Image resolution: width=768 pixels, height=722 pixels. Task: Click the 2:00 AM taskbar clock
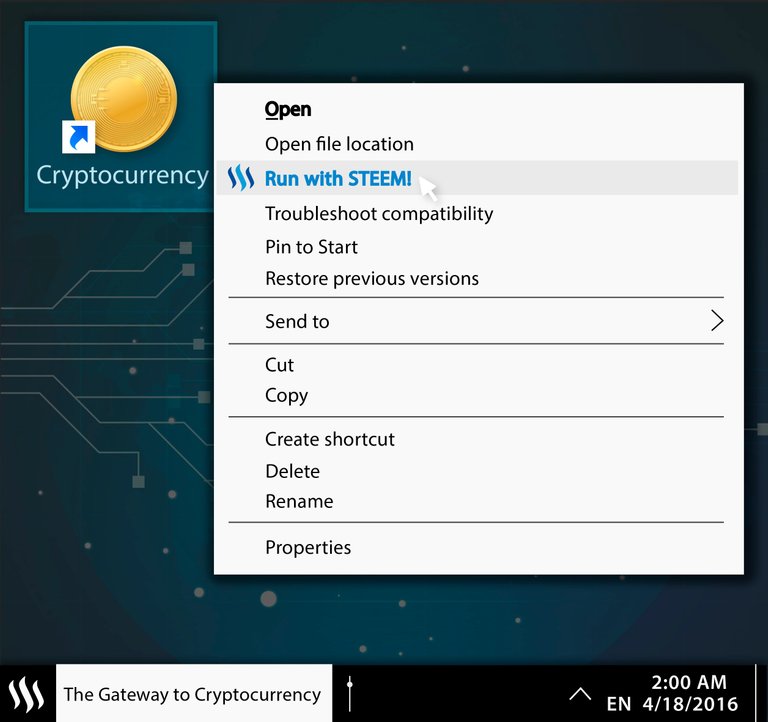689,682
